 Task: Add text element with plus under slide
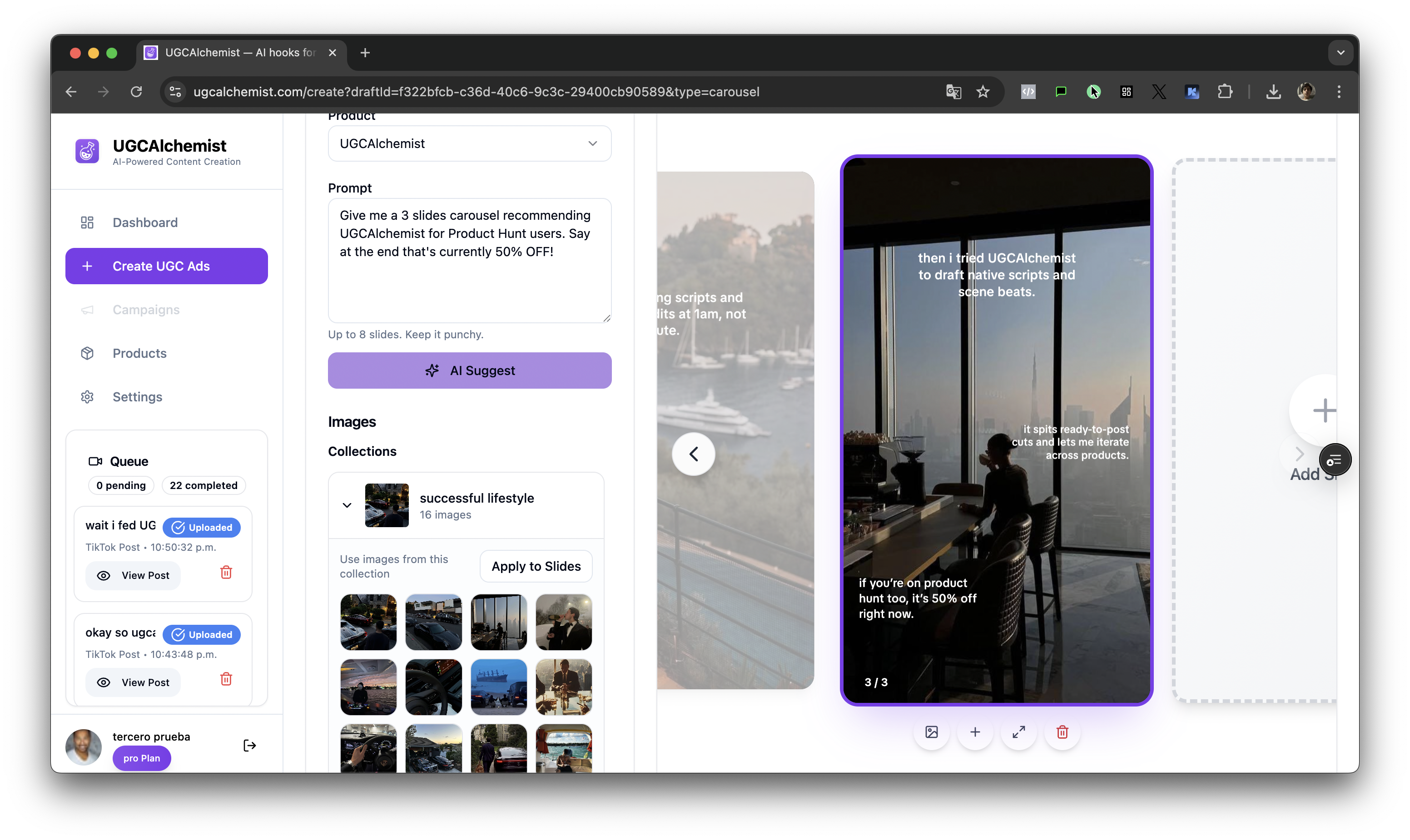(x=974, y=732)
